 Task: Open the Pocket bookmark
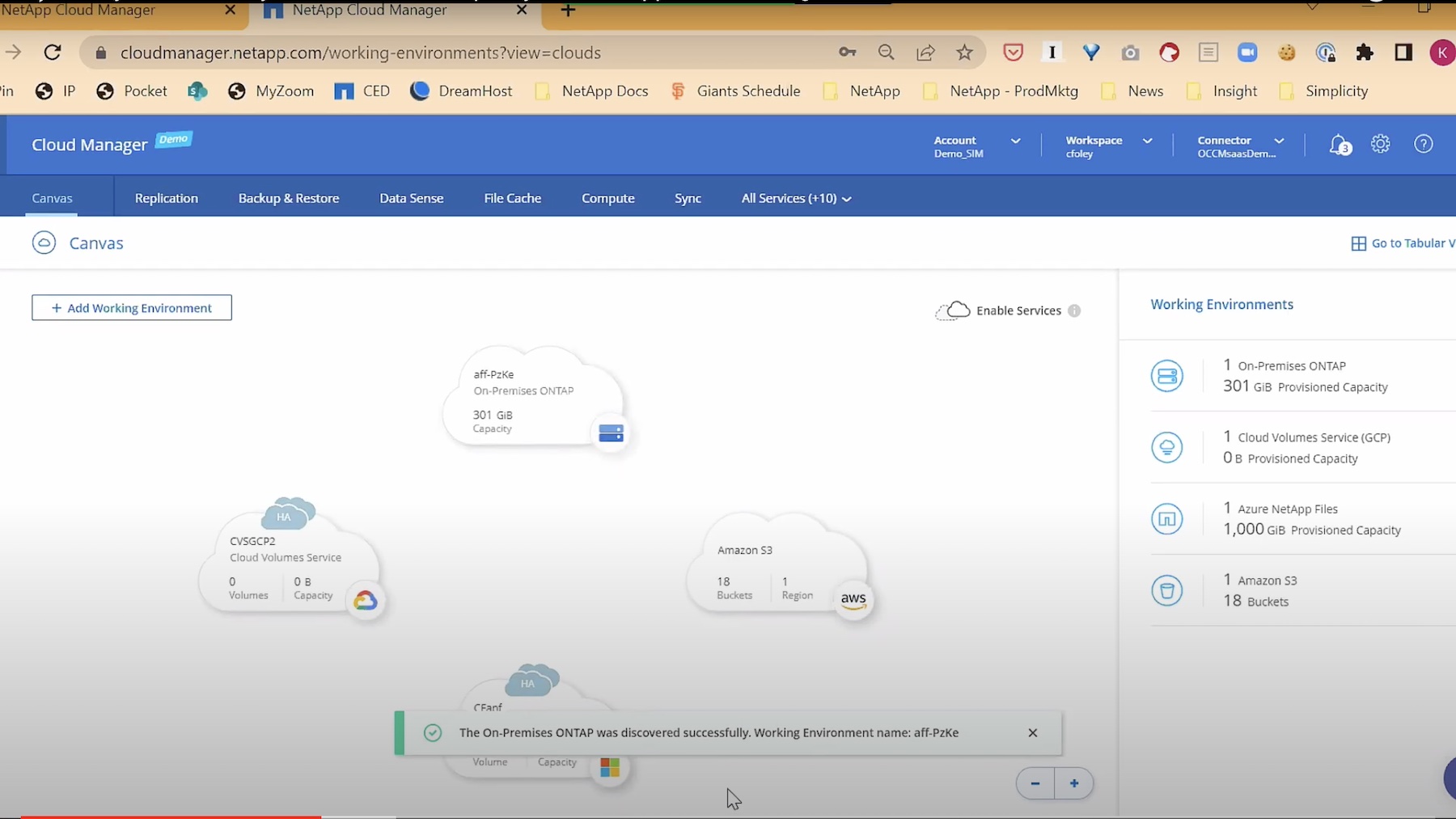[x=131, y=91]
